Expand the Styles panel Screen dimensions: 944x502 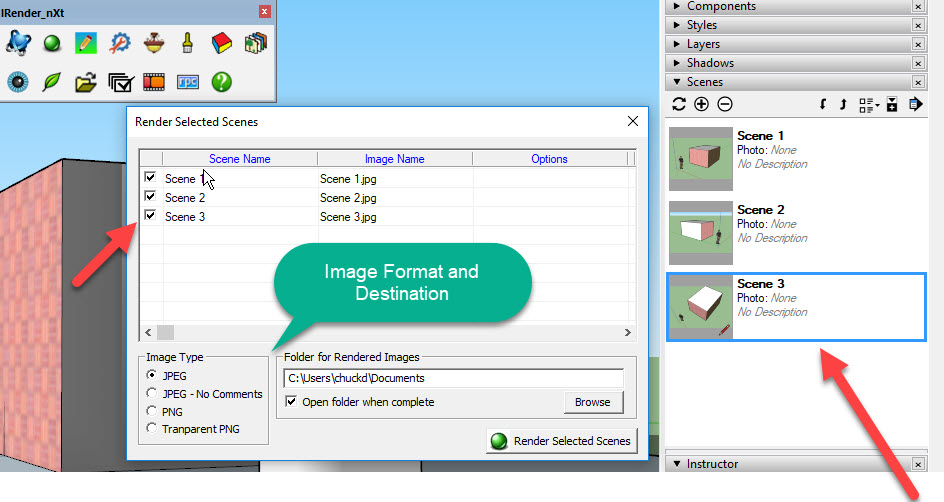coord(676,25)
